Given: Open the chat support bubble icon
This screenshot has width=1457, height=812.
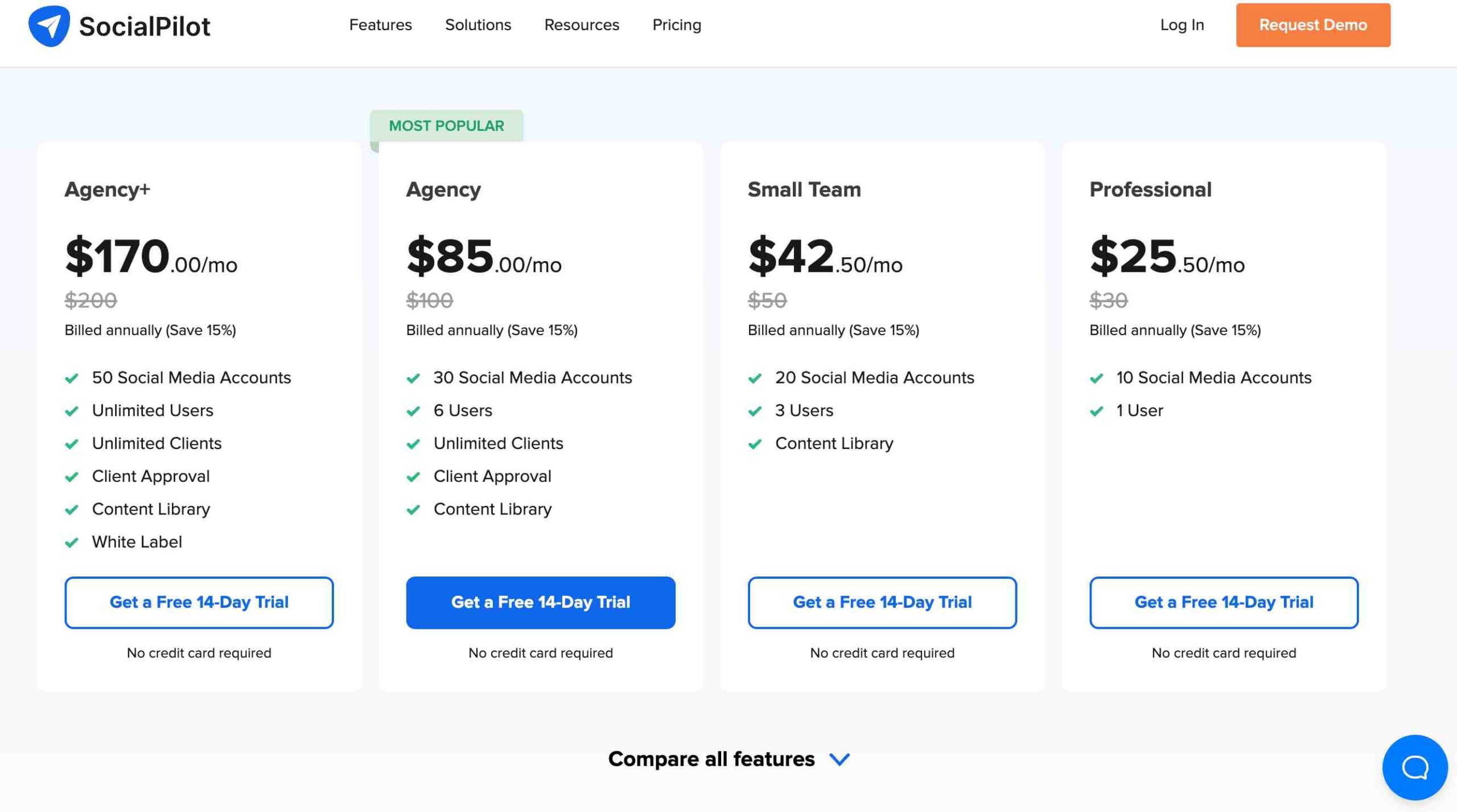Looking at the screenshot, I should [x=1415, y=767].
